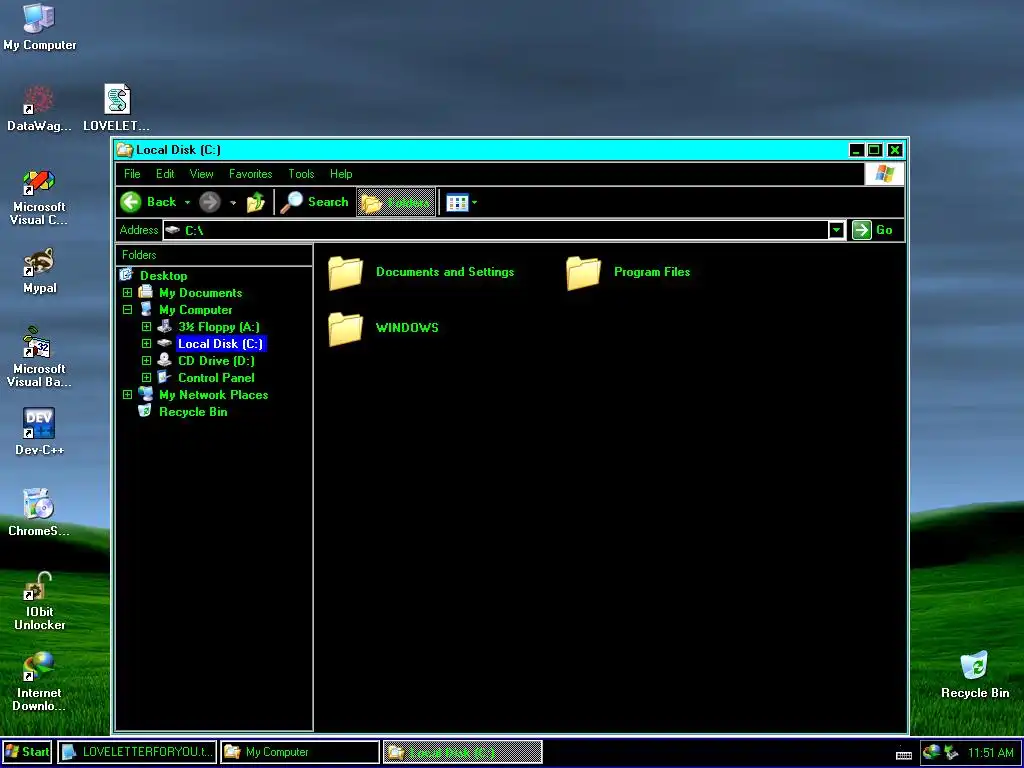Select the Recycle Bin desktop icon
1024x768 pixels.
coord(975,666)
